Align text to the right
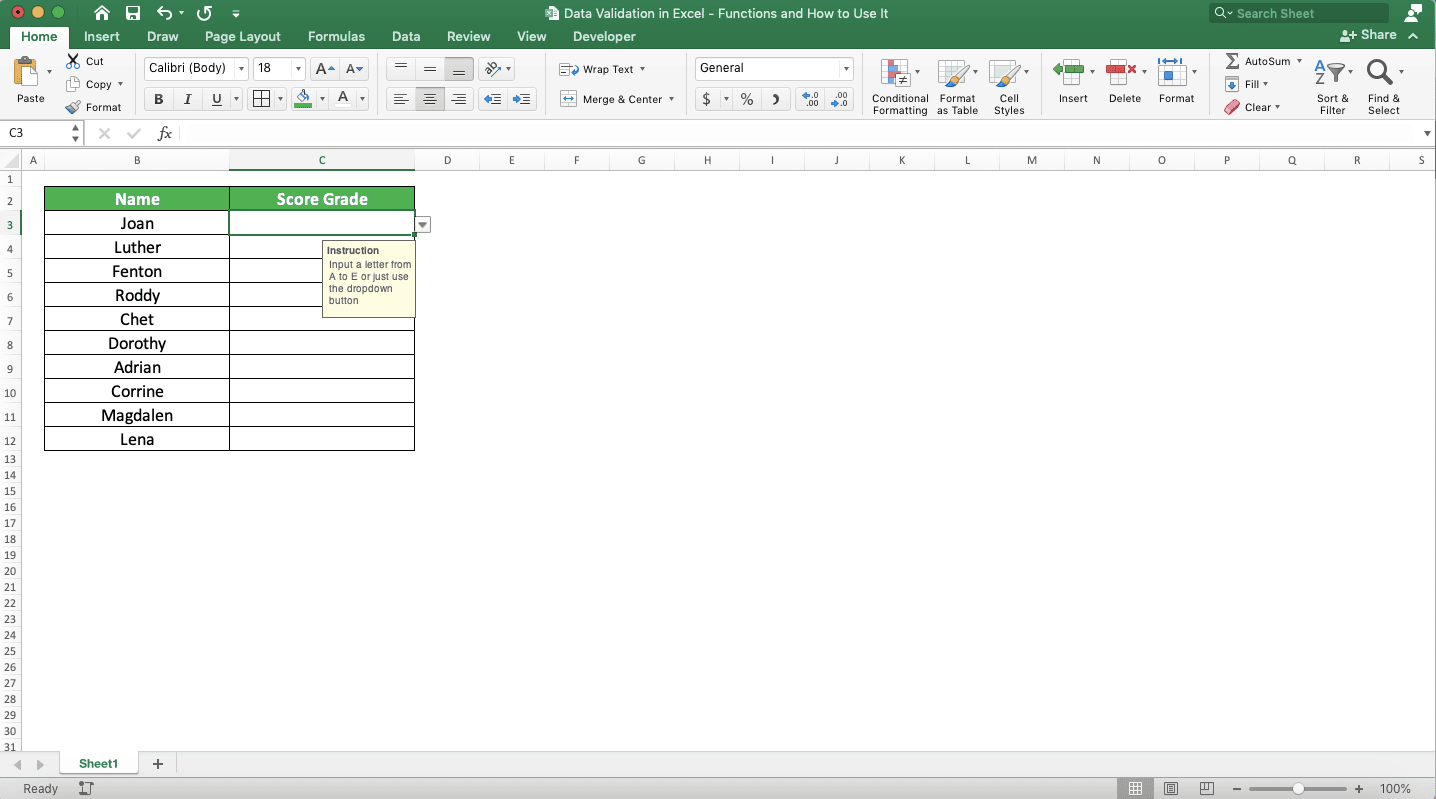1436x799 pixels. pyautogui.click(x=459, y=99)
